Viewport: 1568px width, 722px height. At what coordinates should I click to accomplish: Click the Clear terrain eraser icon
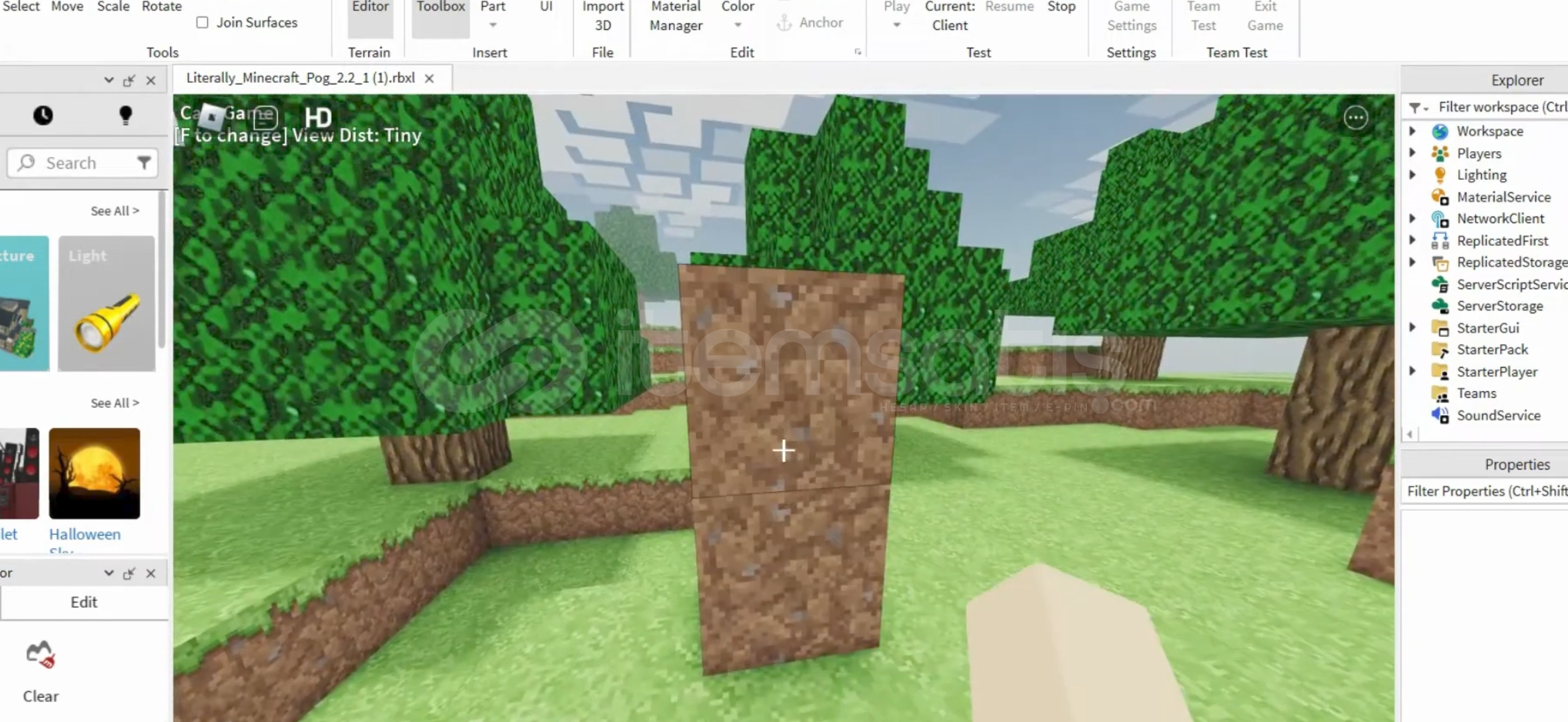pyautogui.click(x=41, y=654)
